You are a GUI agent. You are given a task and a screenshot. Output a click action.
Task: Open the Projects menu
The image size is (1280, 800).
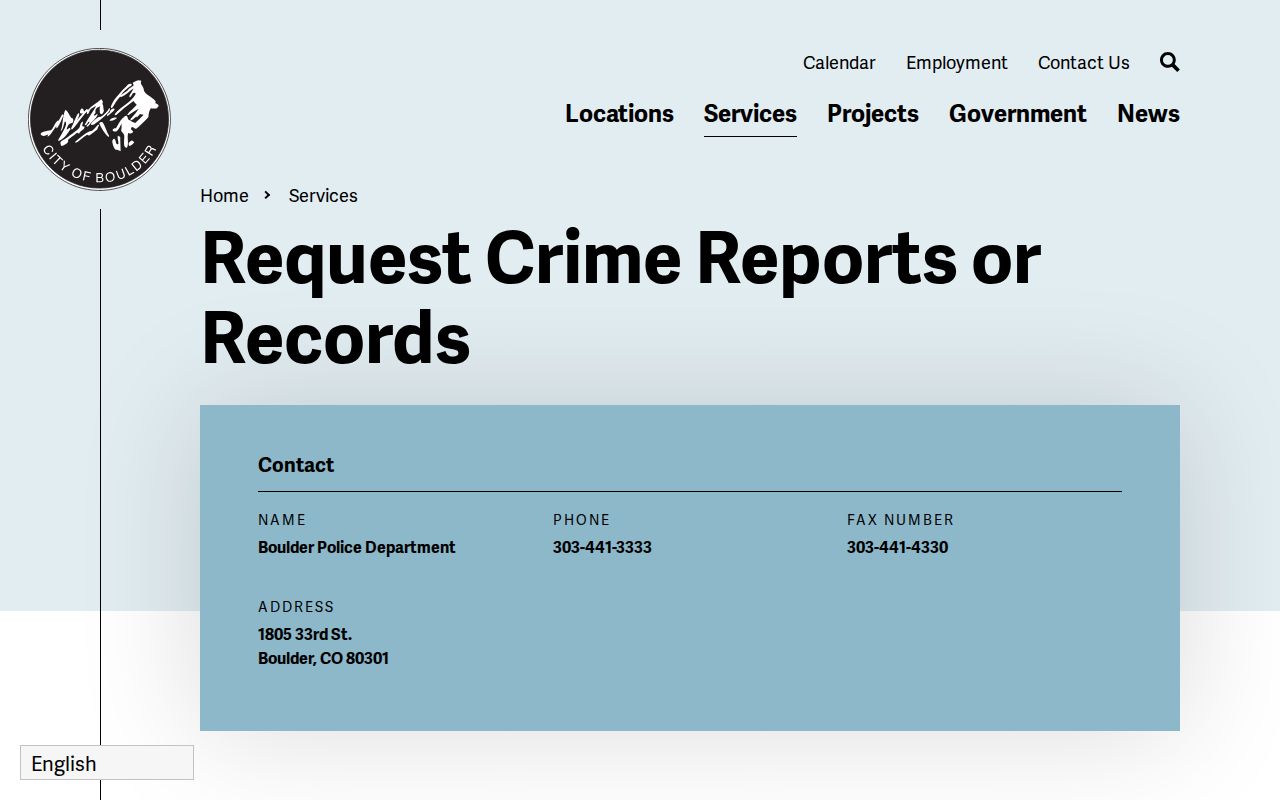[x=872, y=114]
